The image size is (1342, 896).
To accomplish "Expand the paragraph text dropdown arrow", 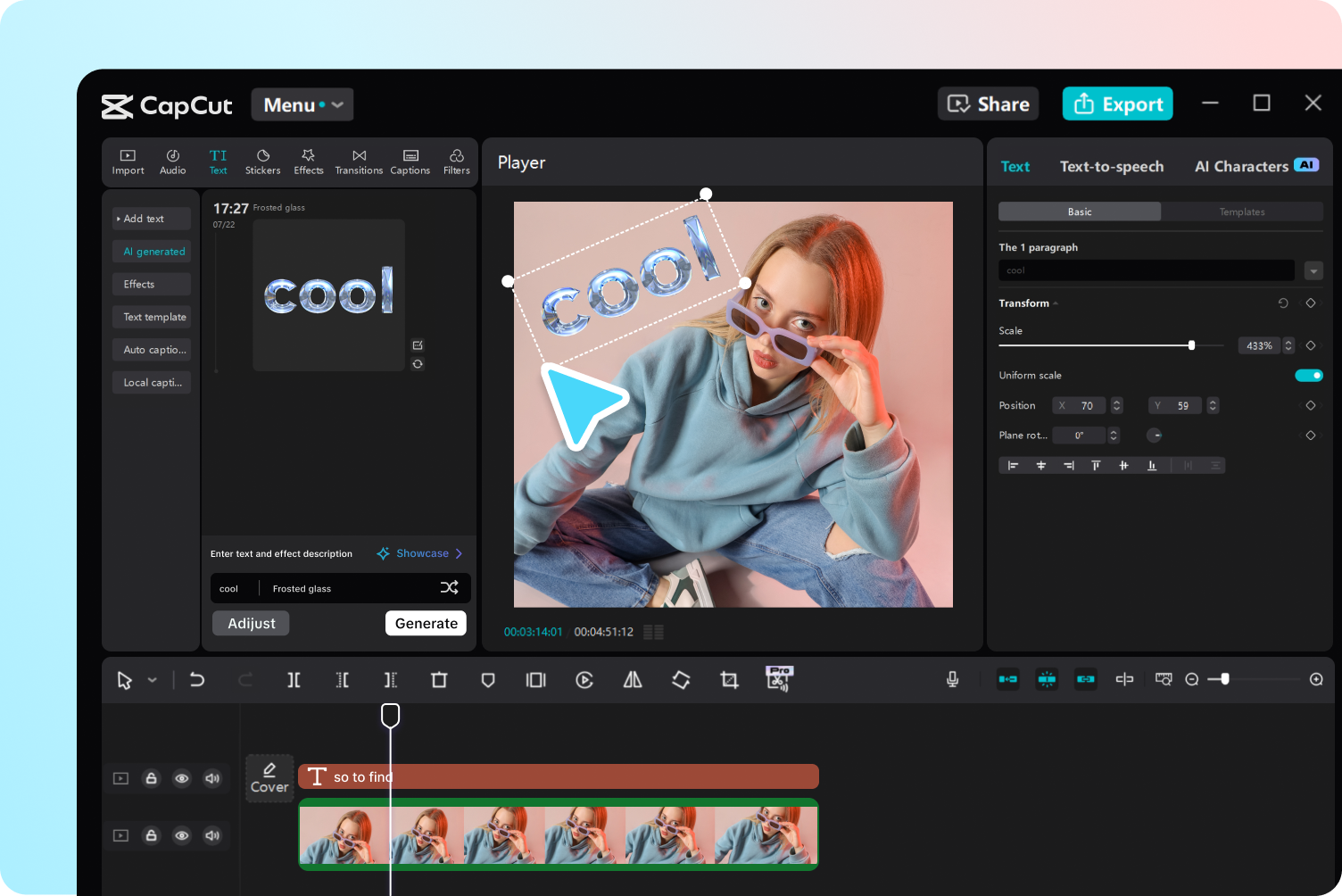I will 1313,270.
